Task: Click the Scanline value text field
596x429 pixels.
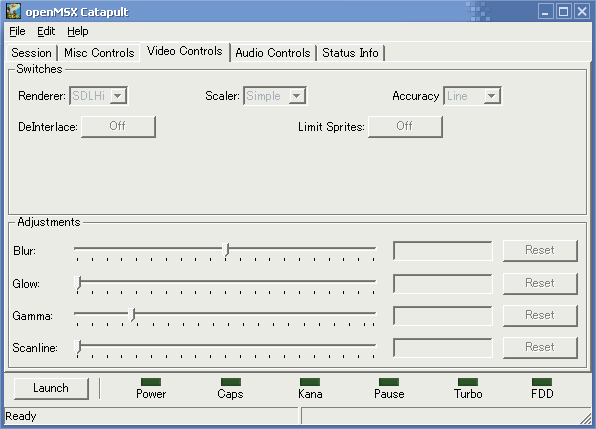Action: click(x=443, y=348)
